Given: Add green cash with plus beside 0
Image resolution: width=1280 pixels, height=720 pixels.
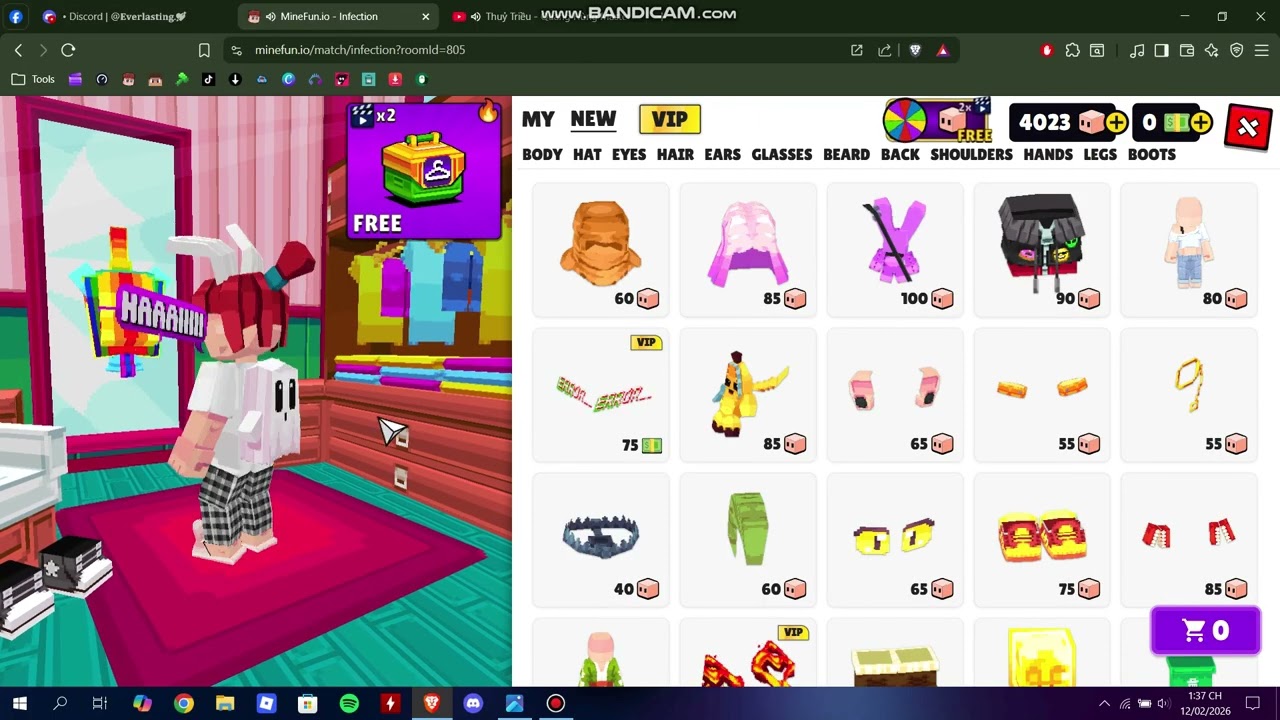Looking at the screenshot, I should 1201,122.
